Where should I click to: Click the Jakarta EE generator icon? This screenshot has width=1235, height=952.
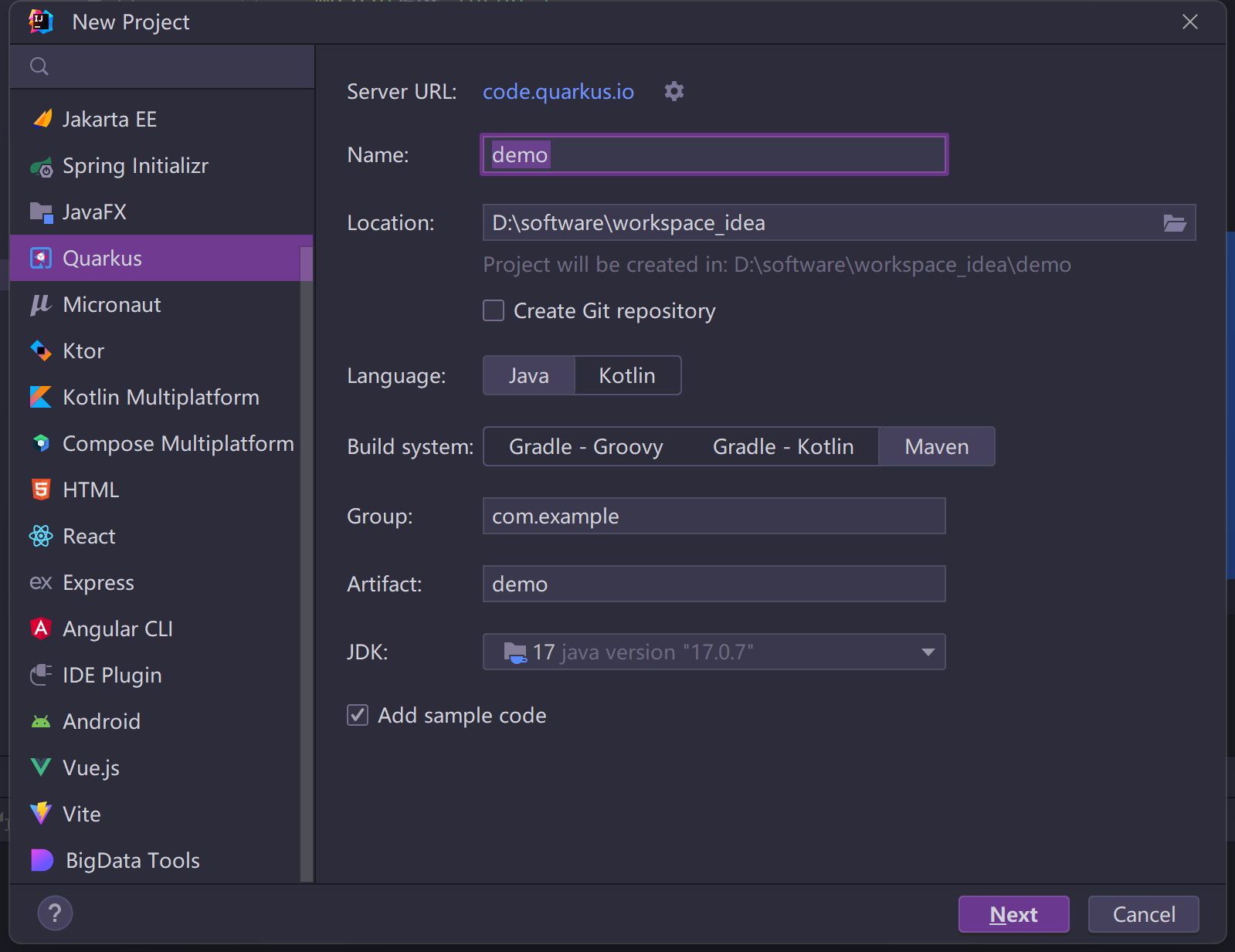[x=42, y=119]
